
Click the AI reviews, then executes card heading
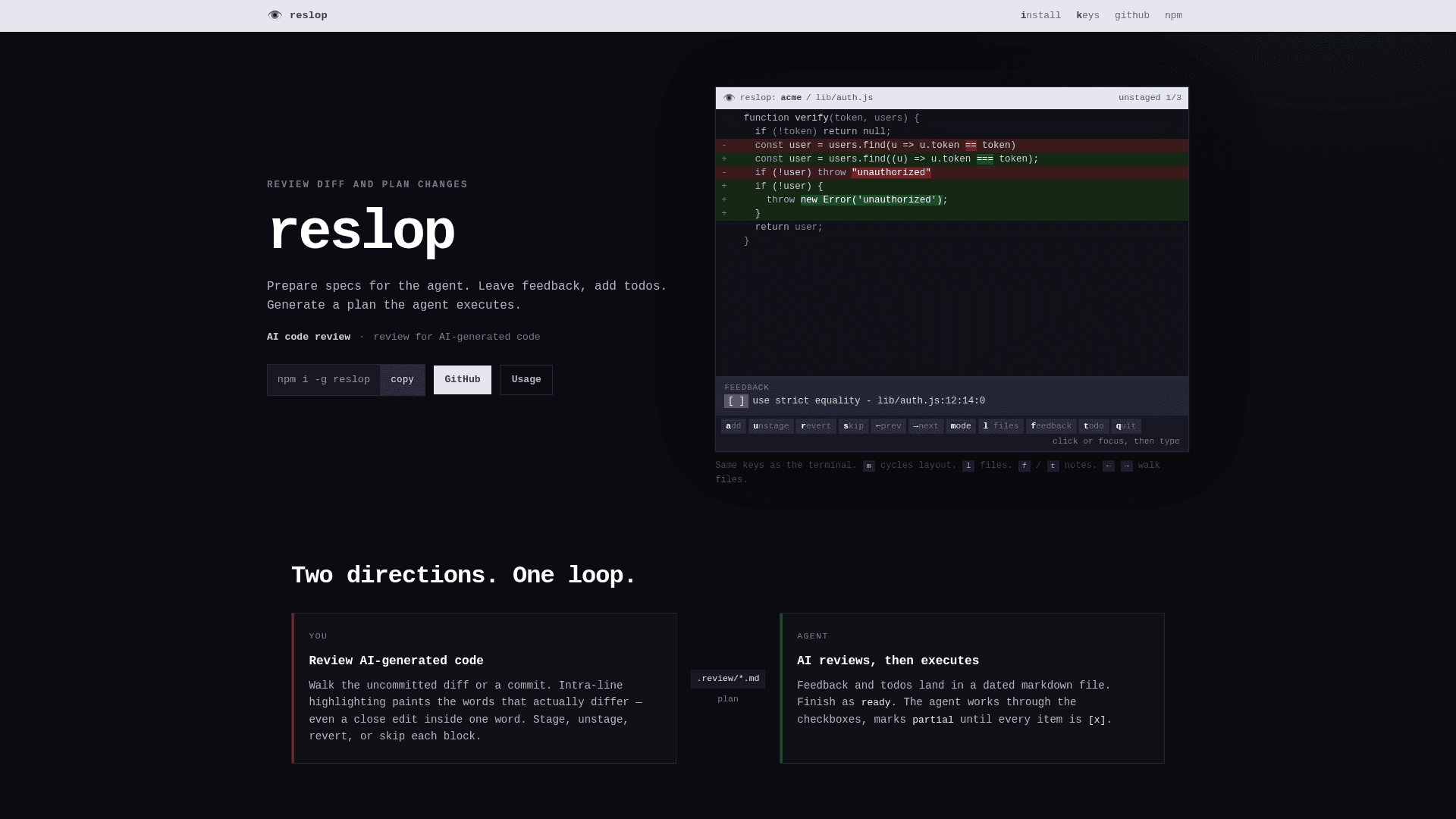pyautogui.click(x=888, y=661)
